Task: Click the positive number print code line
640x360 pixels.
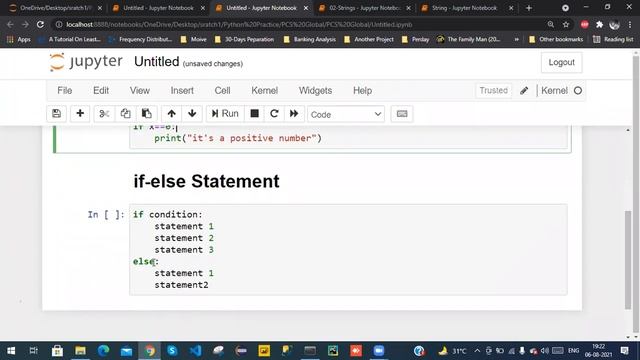Action: 238,138
